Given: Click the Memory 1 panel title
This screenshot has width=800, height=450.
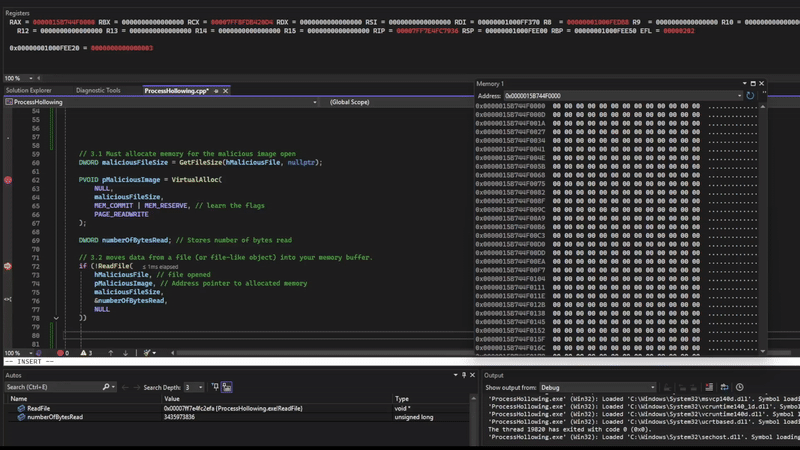Looking at the screenshot, I should click(x=490, y=84).
